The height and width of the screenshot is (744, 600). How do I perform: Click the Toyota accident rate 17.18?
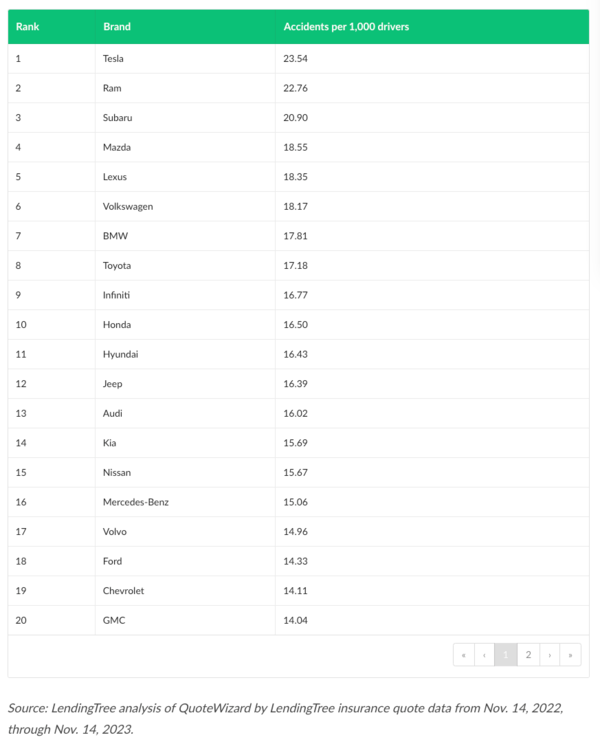click(295, 266)
